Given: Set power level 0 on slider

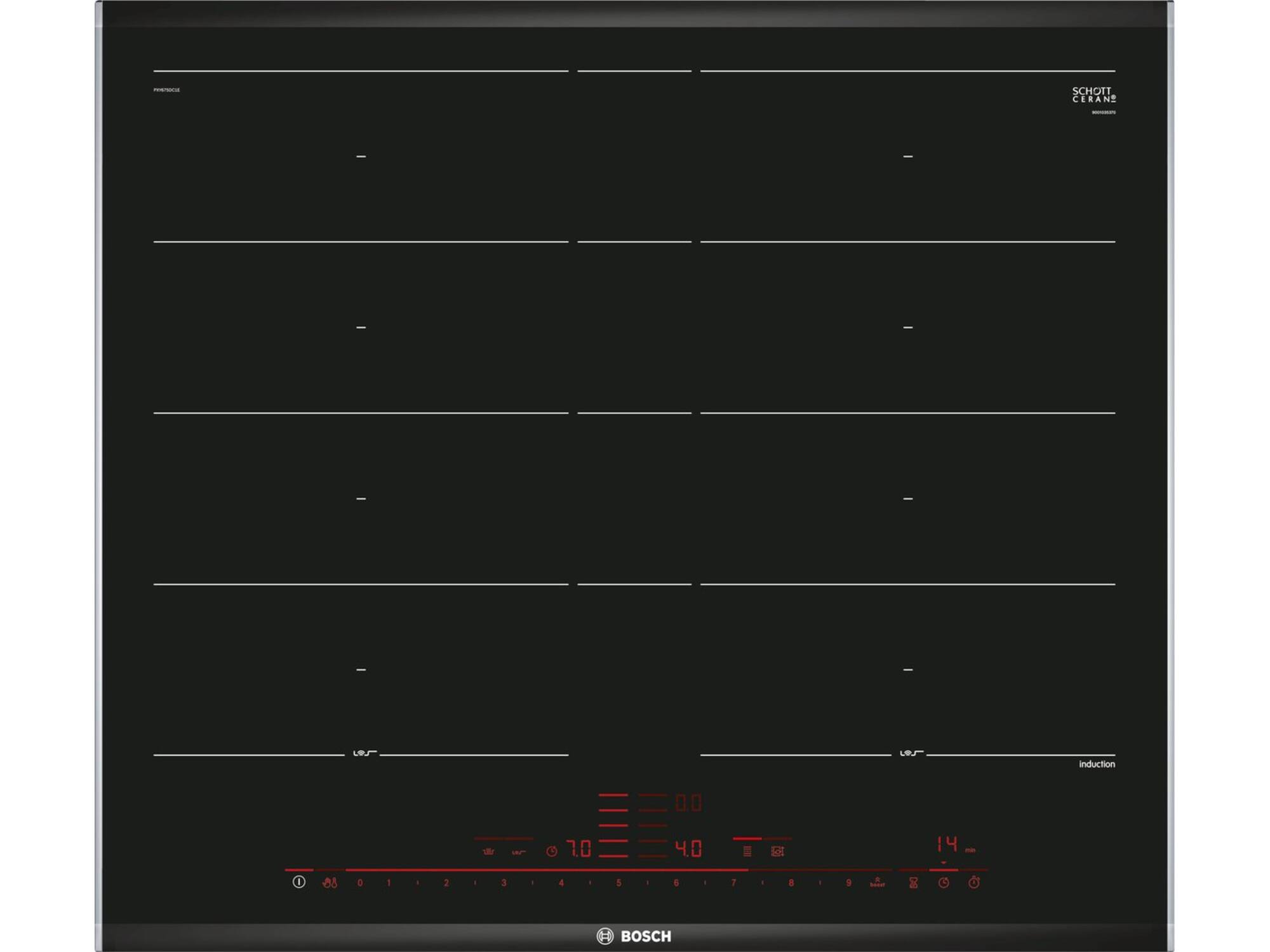Looking at the screenshot, I should pyautogui.click(x=360, y=883).
